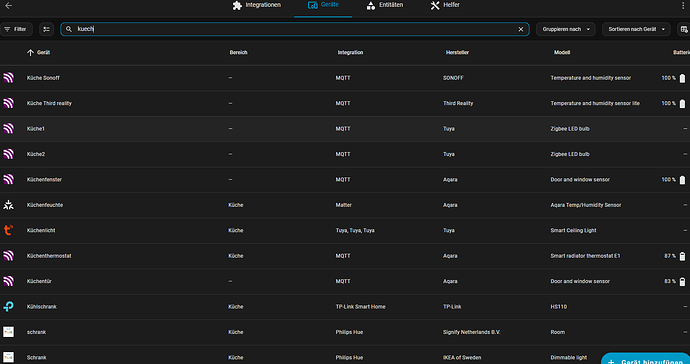The image size is (690, 364).
Task: Sort by the Integration column header
Action: (350, 52)
